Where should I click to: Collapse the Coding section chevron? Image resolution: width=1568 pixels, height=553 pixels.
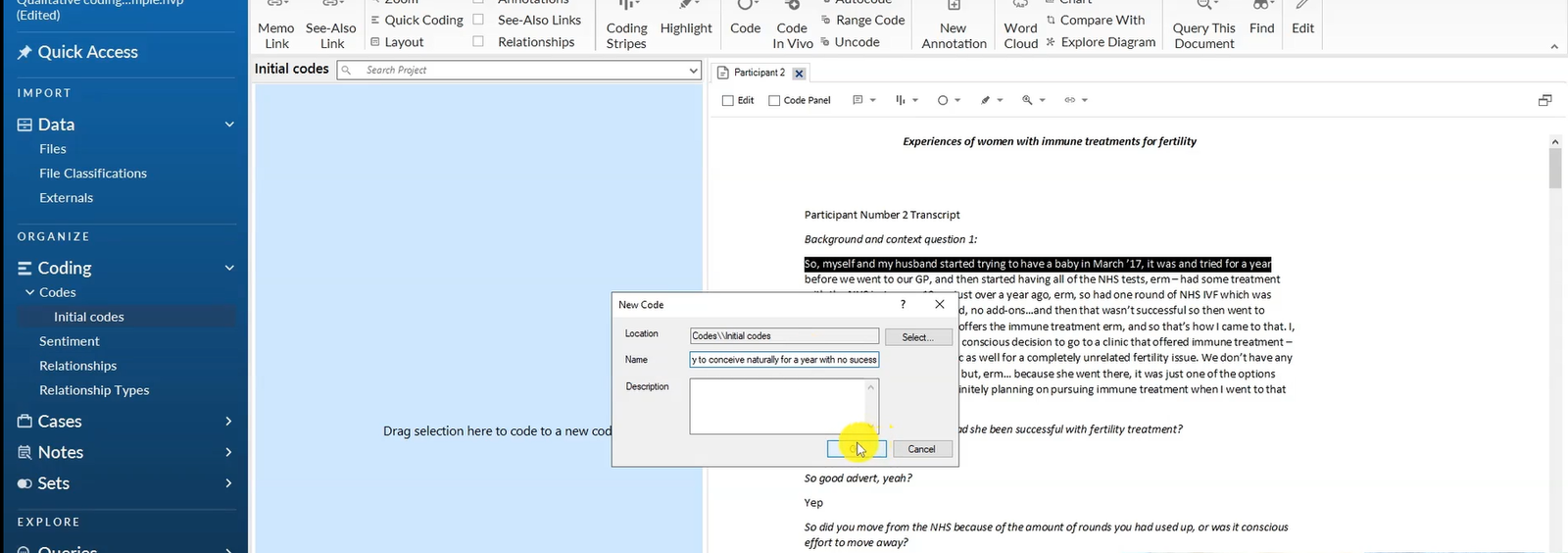(x=229, y=268)
